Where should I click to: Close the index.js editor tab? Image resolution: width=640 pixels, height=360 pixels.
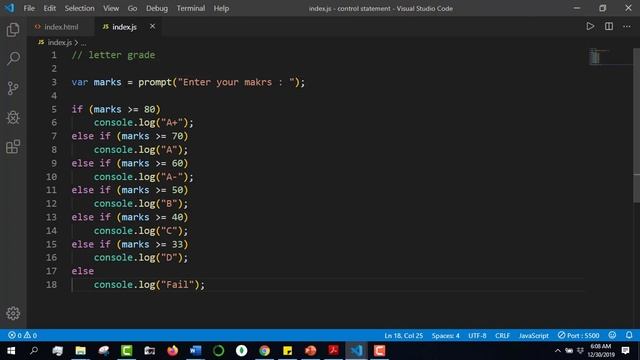pyautogui.click(x=152, y=27)
